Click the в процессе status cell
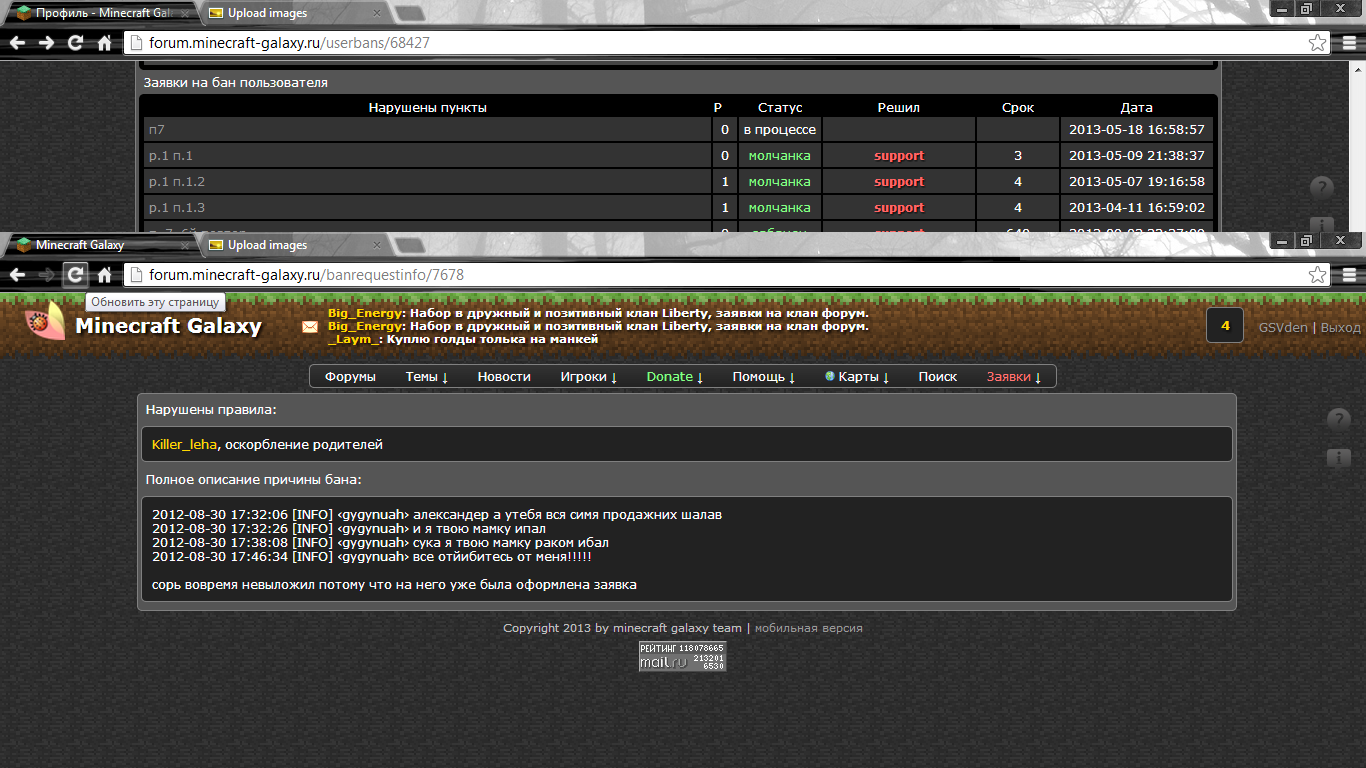The width and height of the screenshot is (1366, 768). (780, 130)
